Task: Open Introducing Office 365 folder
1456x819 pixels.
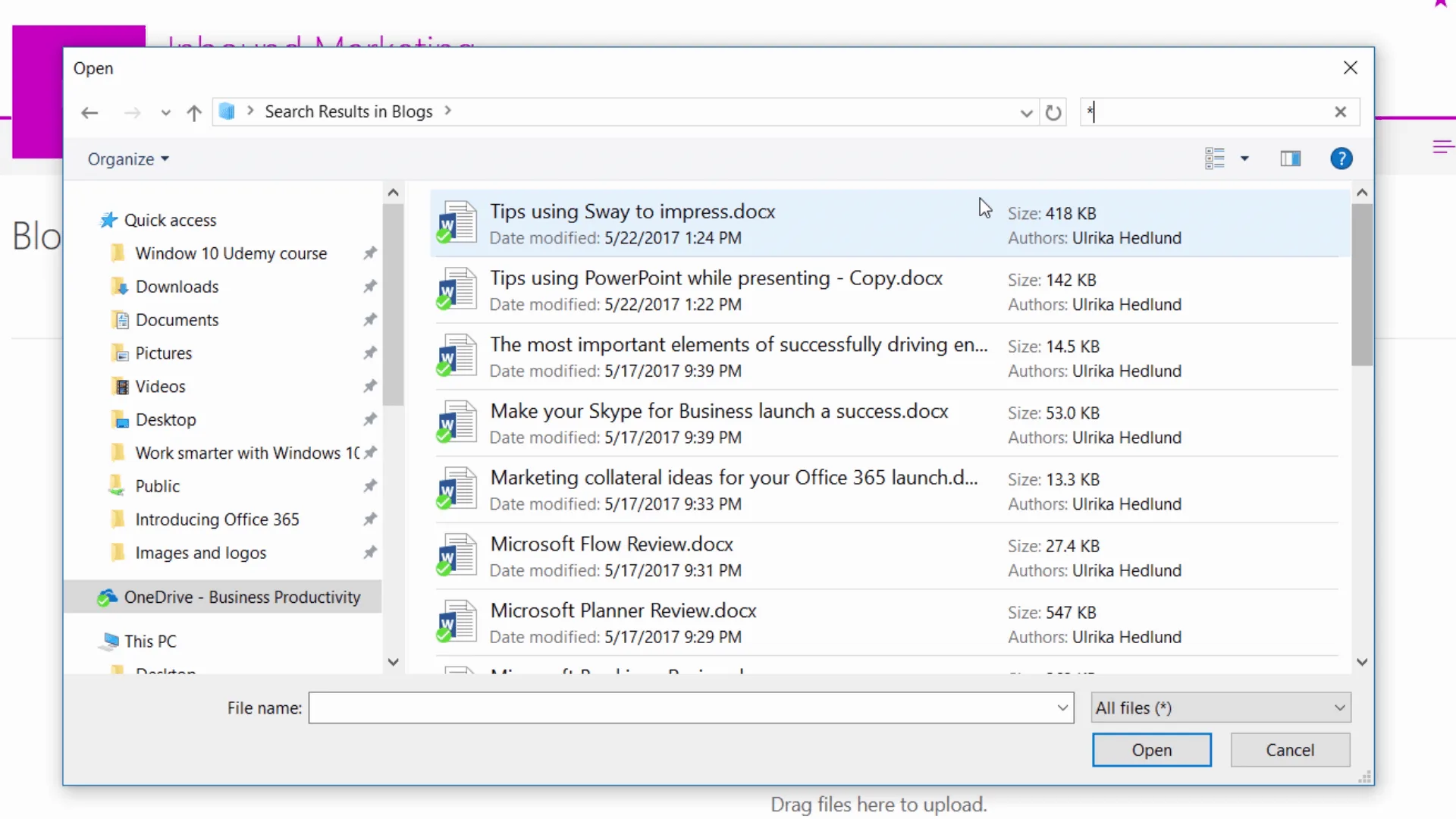Action: [217, 519]
